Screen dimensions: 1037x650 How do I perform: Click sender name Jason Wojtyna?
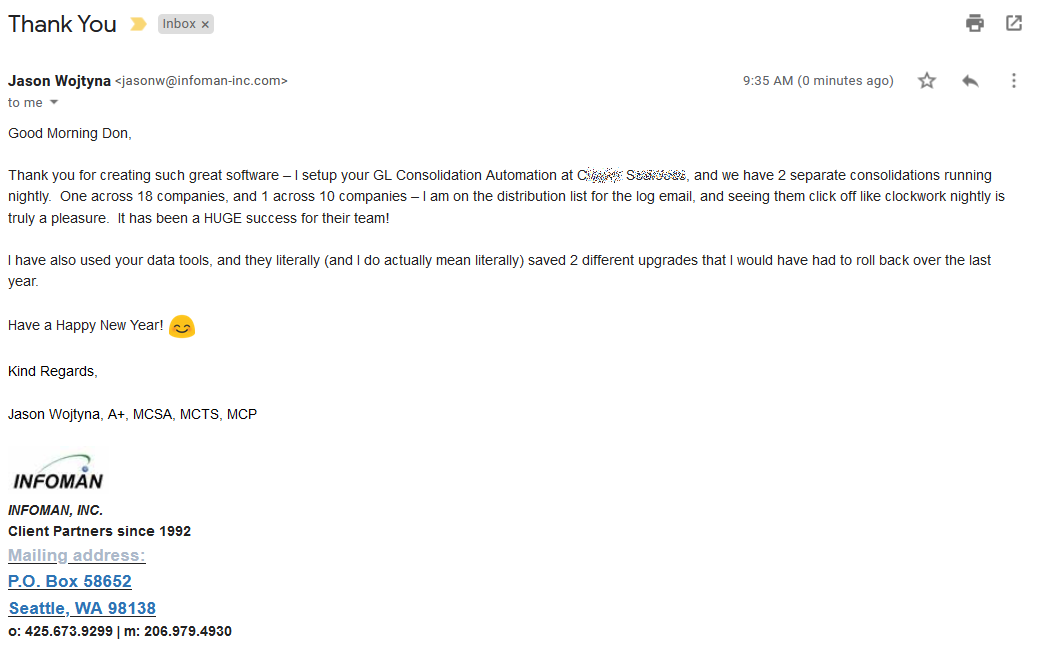[60, 81]
